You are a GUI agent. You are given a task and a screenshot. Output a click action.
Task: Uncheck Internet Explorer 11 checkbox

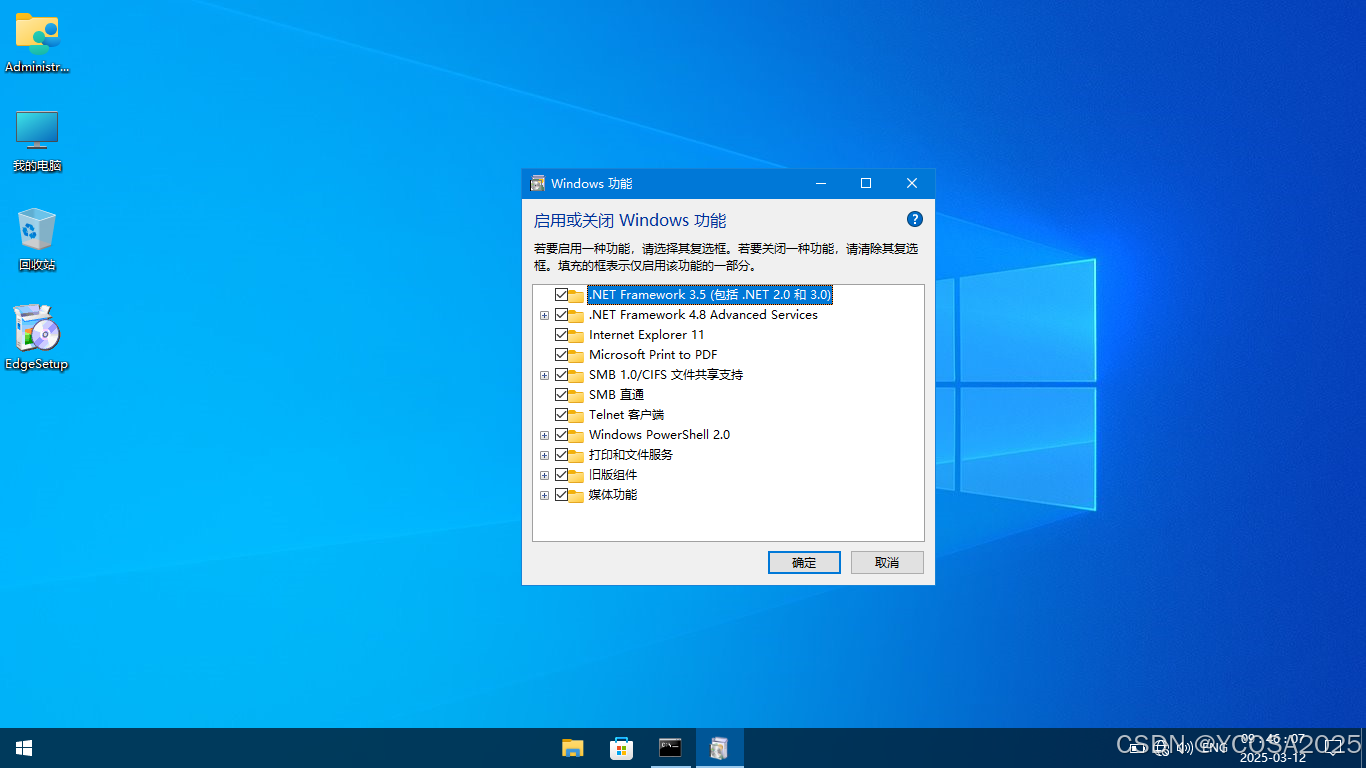(x=561, y=335)
